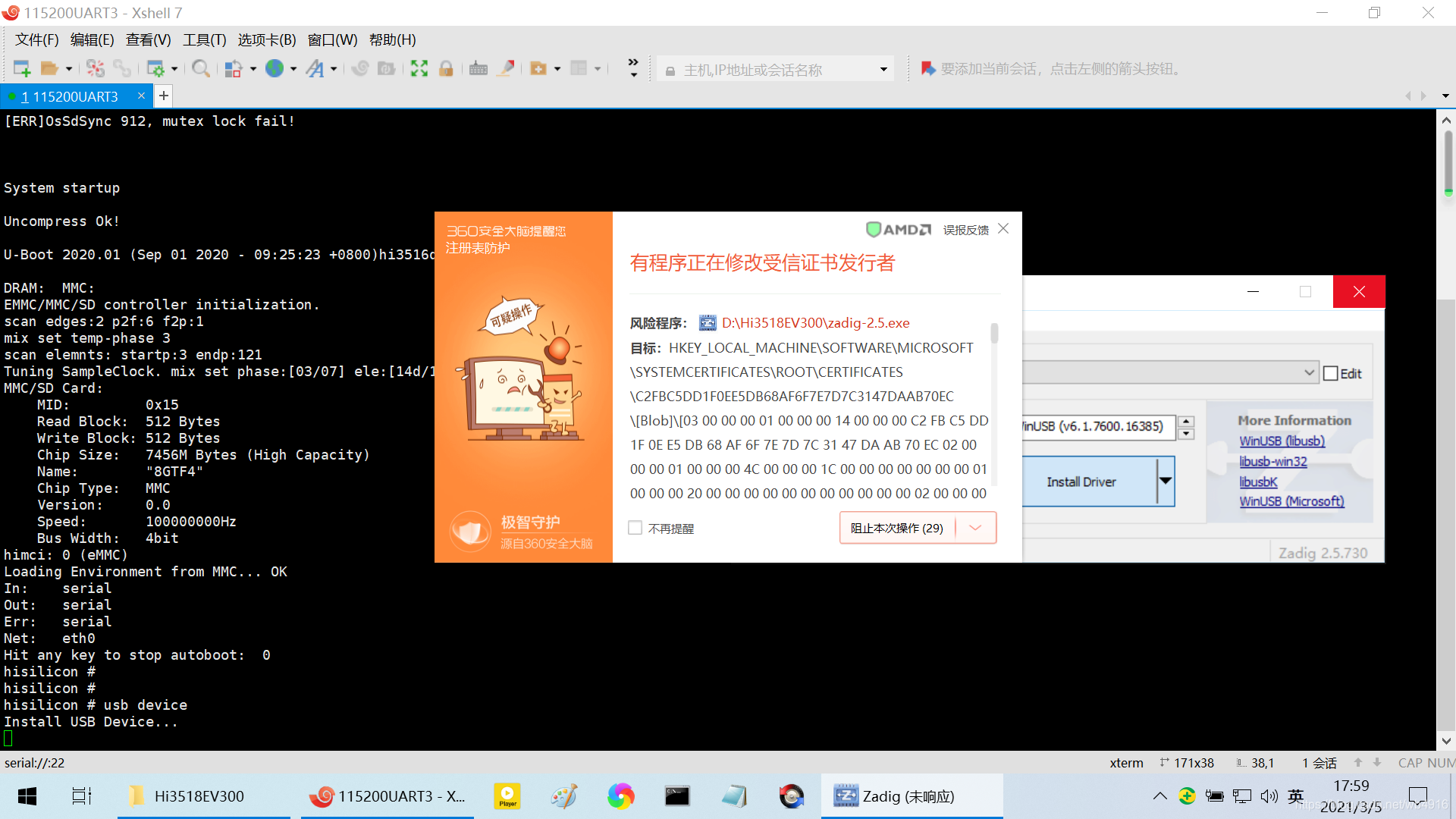The height and width of the screenshot is (819, 1456).
Task: Click the Fullscreen green arrows icon
Action: pyautogui.click(x=419, y=69)
